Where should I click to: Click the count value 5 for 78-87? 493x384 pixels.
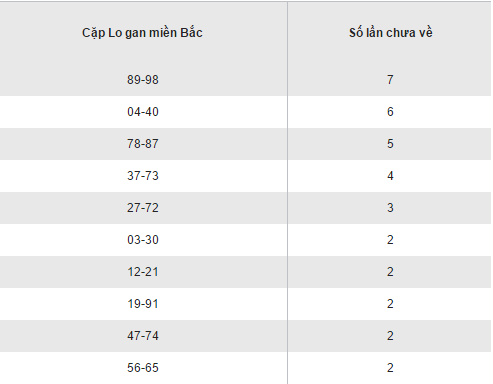click(x=390, y=144)
